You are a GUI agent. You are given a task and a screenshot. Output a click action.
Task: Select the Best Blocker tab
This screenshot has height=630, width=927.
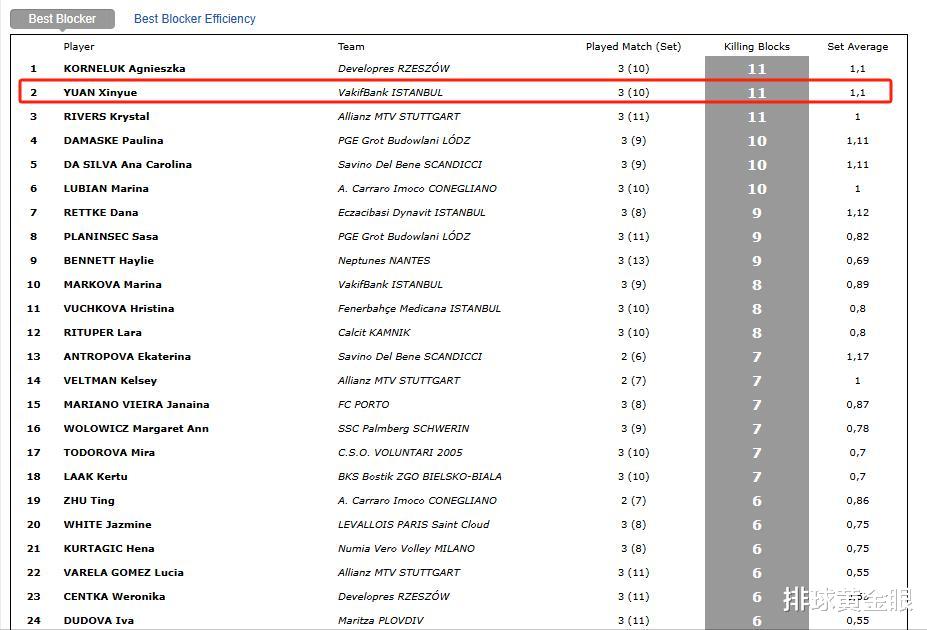pos(62,19)
